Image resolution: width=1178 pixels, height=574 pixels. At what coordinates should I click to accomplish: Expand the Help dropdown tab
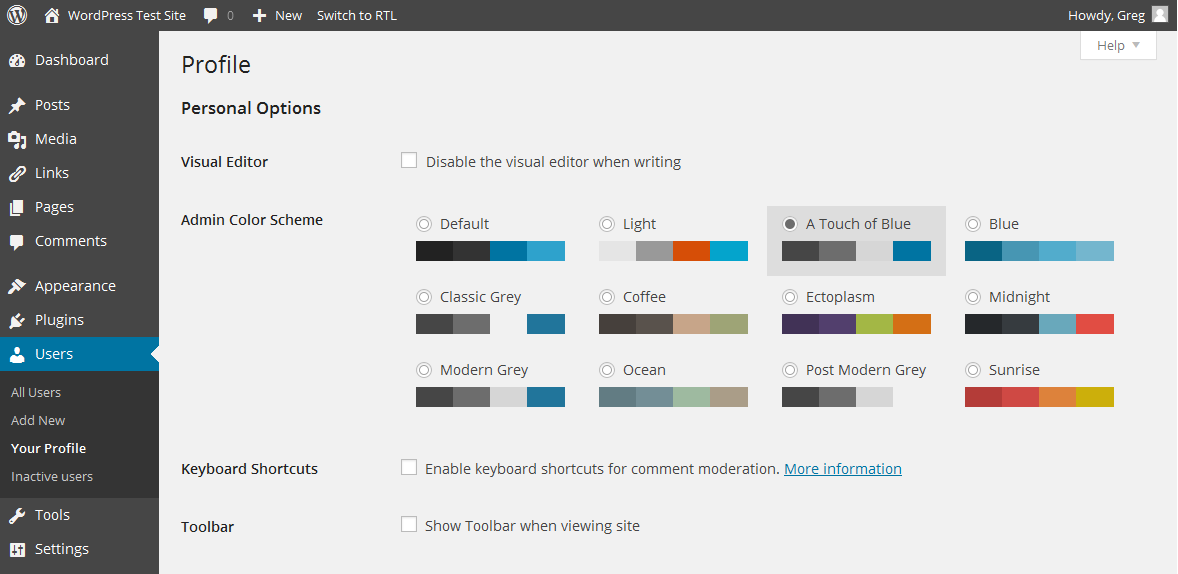tap(1117, 46)
